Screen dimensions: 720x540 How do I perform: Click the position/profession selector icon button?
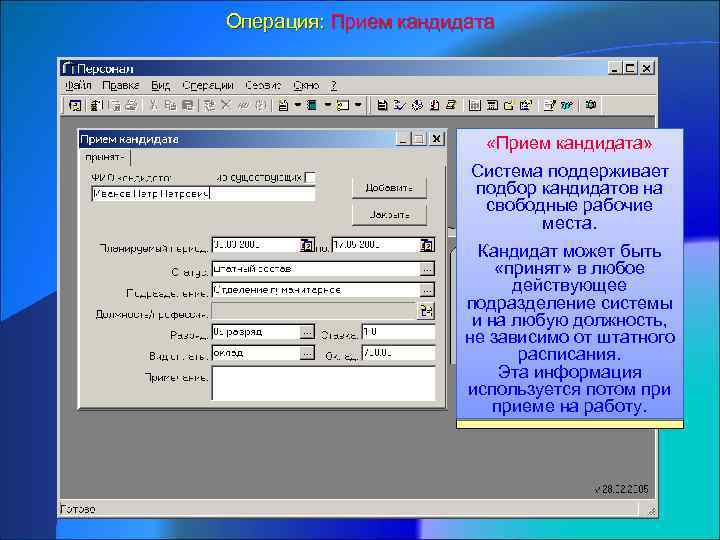pos(426,311)
